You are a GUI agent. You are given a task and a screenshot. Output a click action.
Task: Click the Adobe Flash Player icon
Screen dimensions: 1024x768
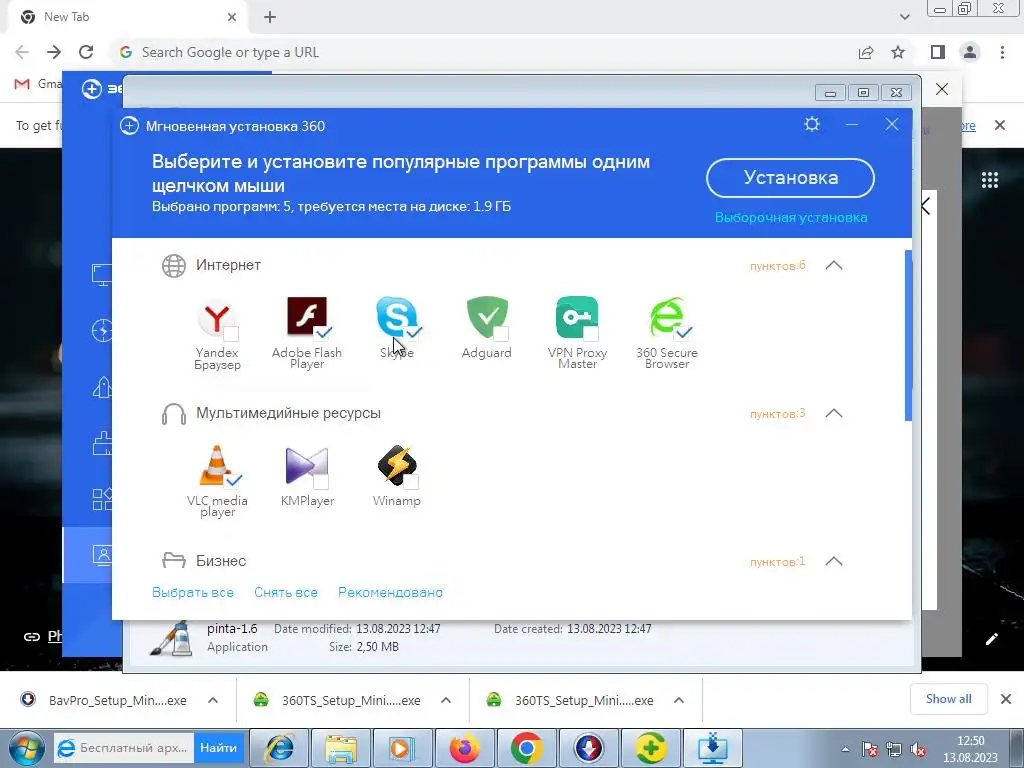pos(306,316)
